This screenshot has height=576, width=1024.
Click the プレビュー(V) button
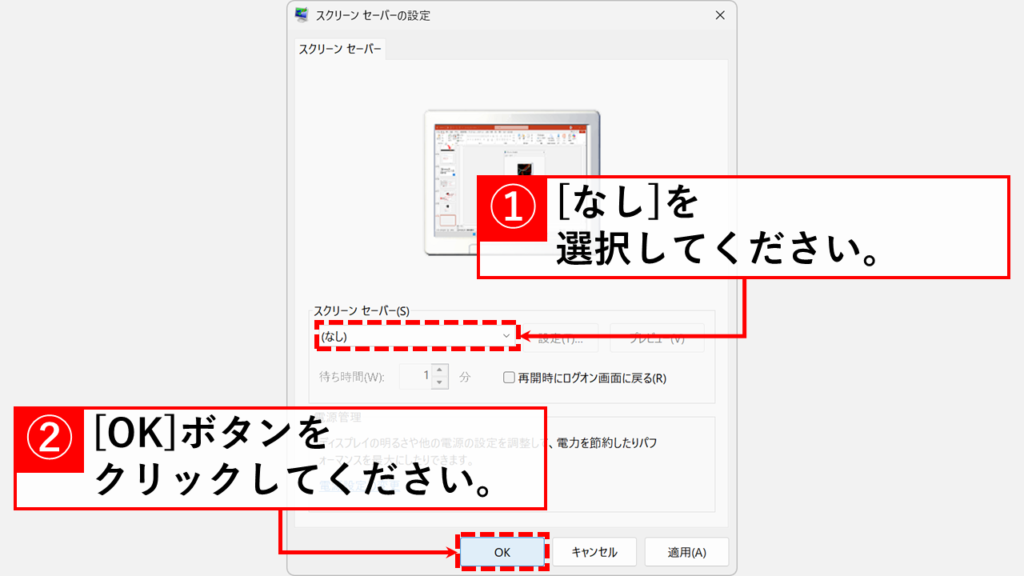(657, 338)
